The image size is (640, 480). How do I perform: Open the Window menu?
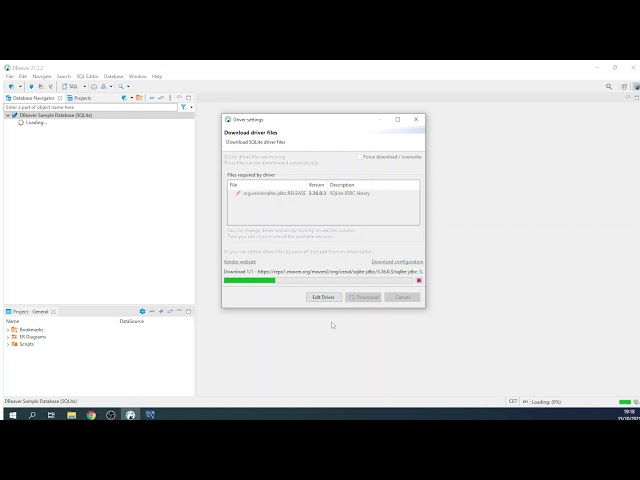point(138,76)
